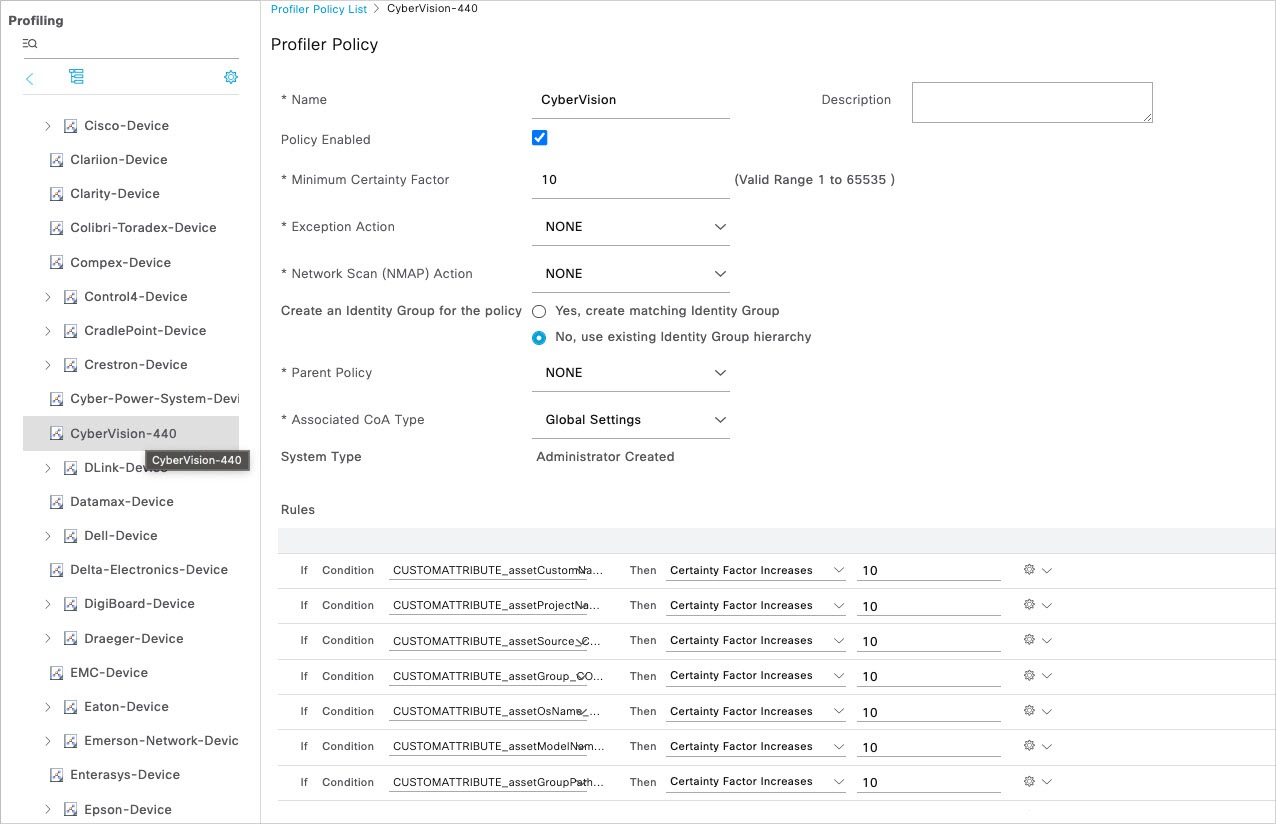Viewport: 1276px width, 824px height.
Task: Open Profiler Policy List breadcrumb
Action: (318, 8)
